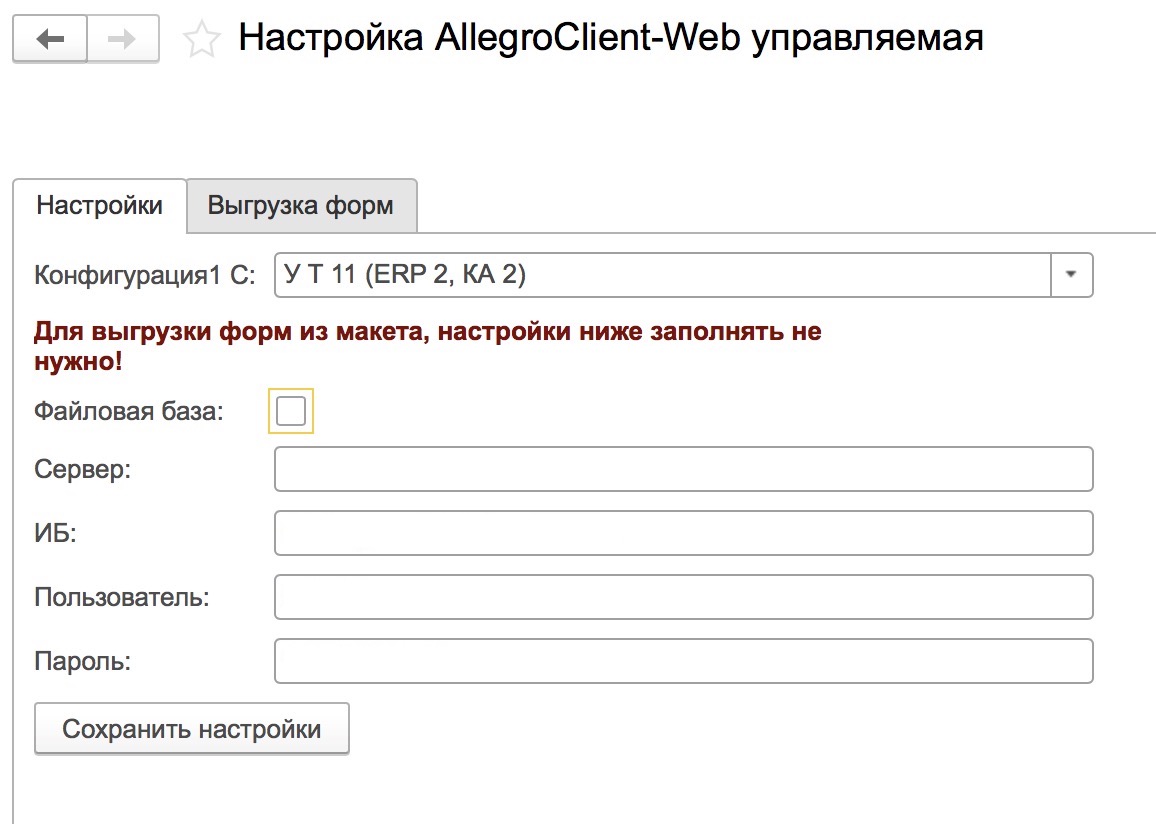The height and width of the screenshot is (824, 1156).
Task: Add page to favorites with star icon
Action: click(x=201, y=39)
